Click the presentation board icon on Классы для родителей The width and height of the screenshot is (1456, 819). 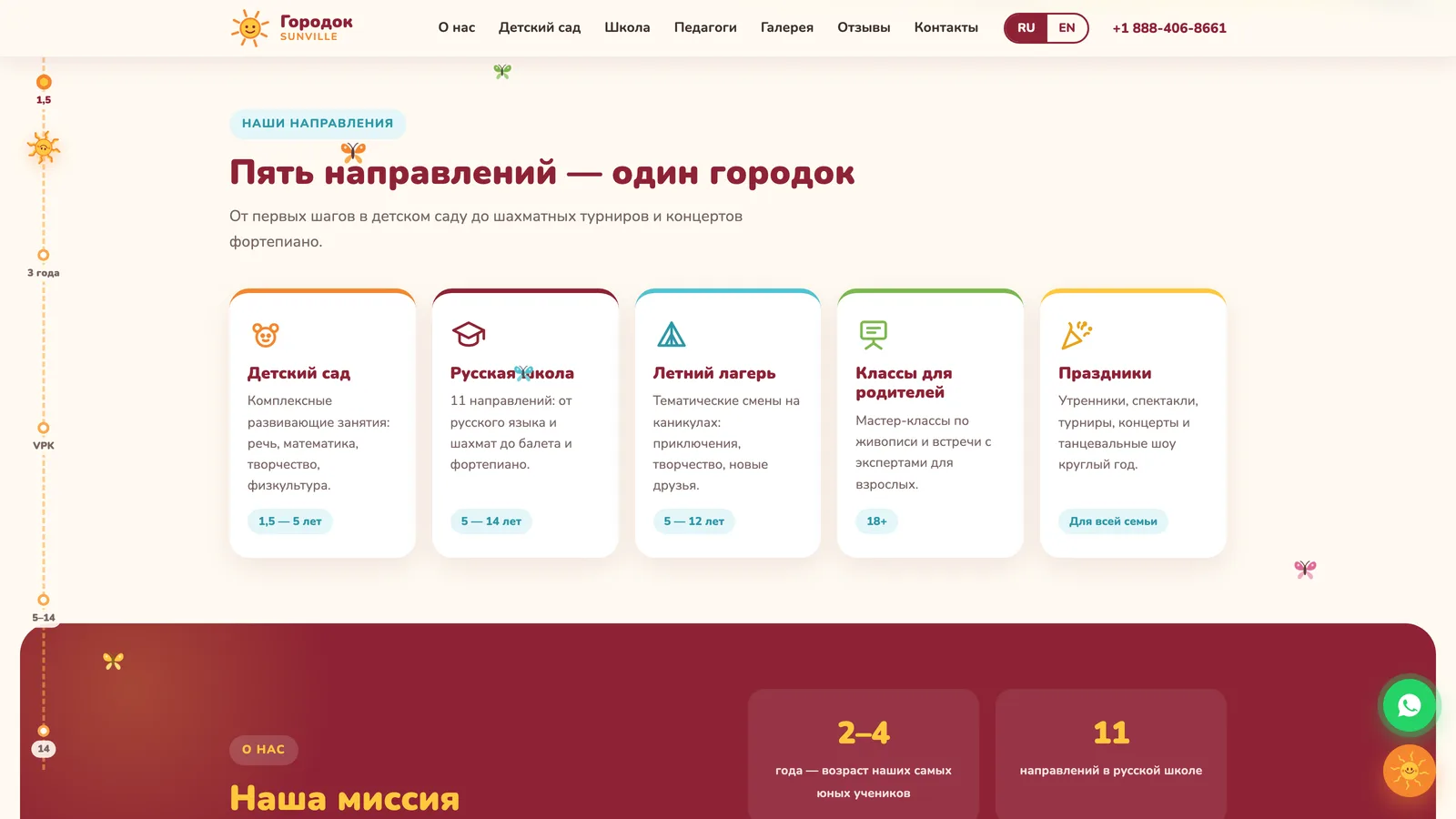point(874,335)
